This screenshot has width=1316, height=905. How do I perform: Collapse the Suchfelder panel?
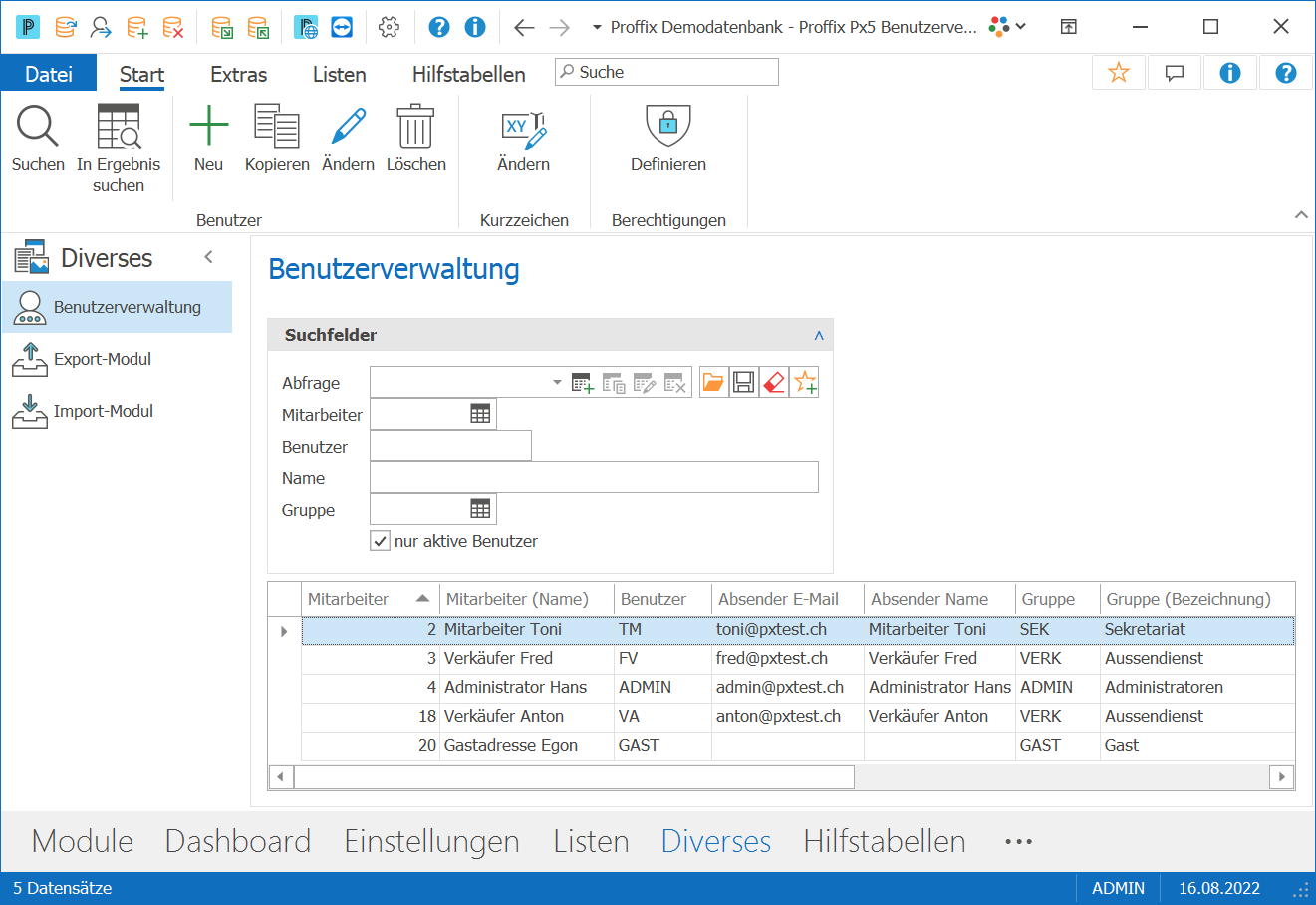tap(819, 335)
